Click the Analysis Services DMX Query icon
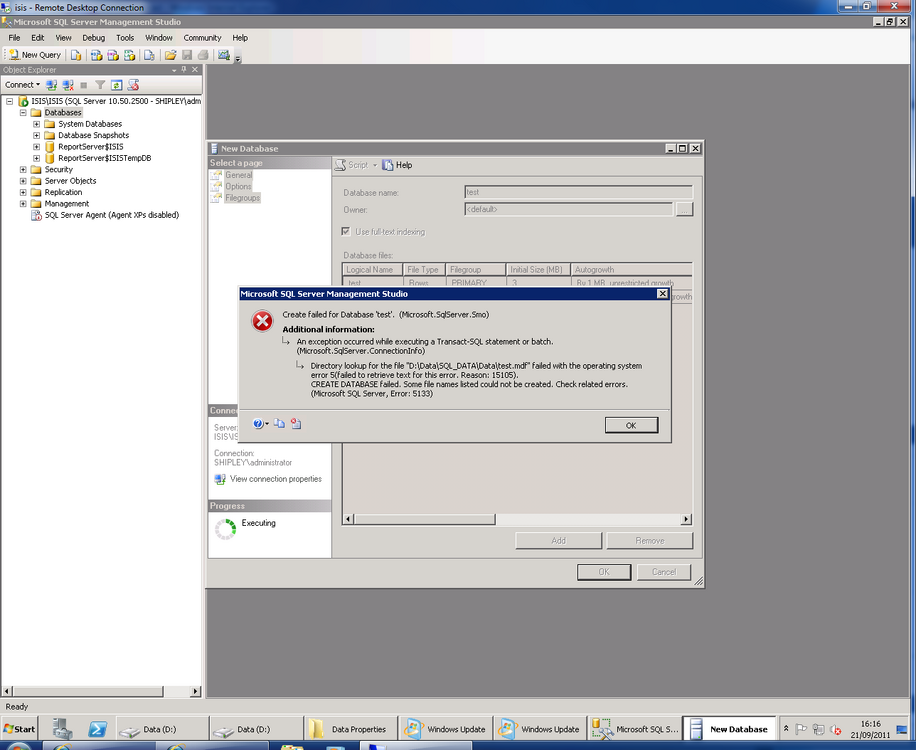The height and width of the screenshot is (750, 916). [x=113, y=55]
